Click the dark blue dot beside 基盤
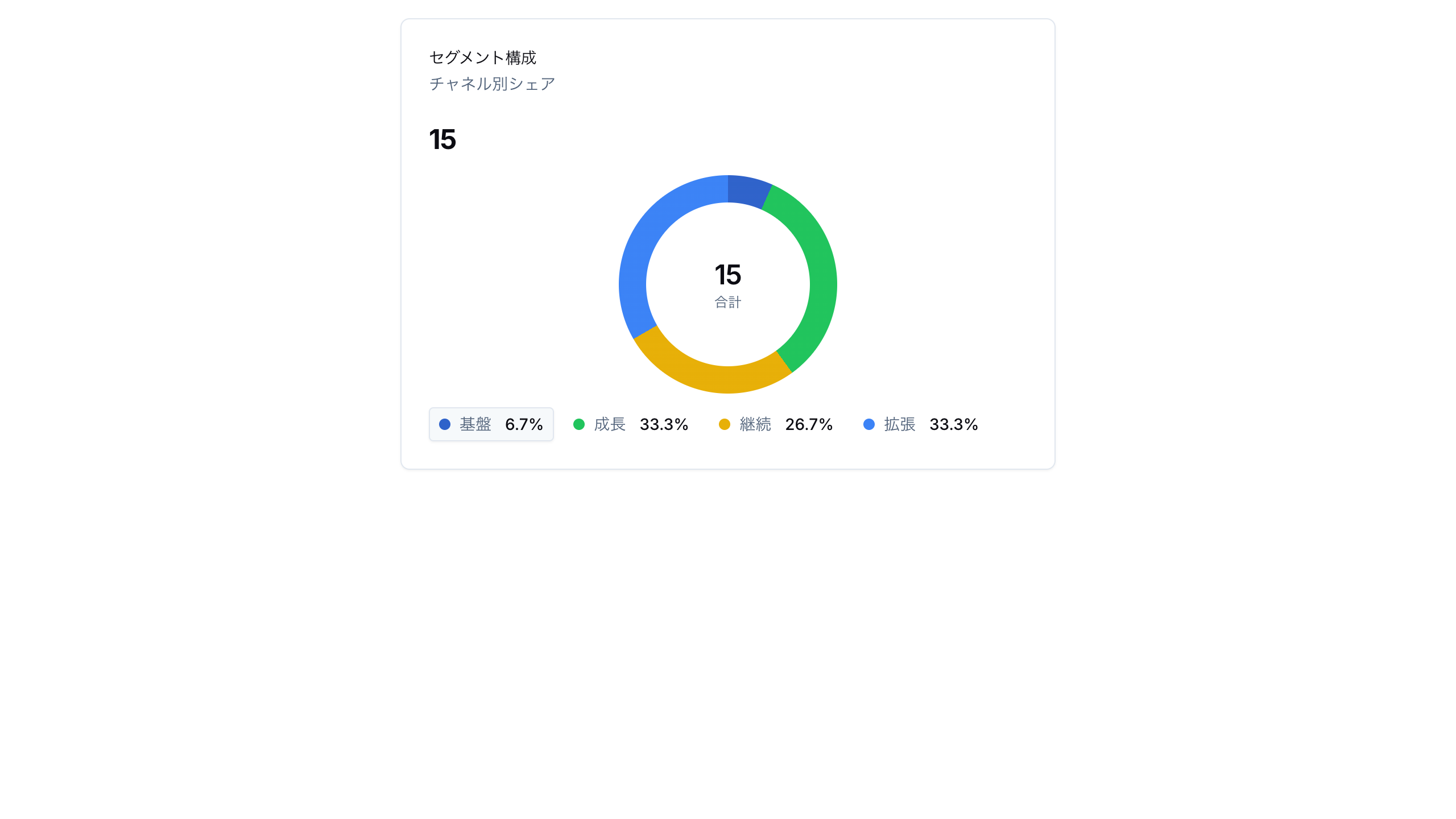 (445, 424)
